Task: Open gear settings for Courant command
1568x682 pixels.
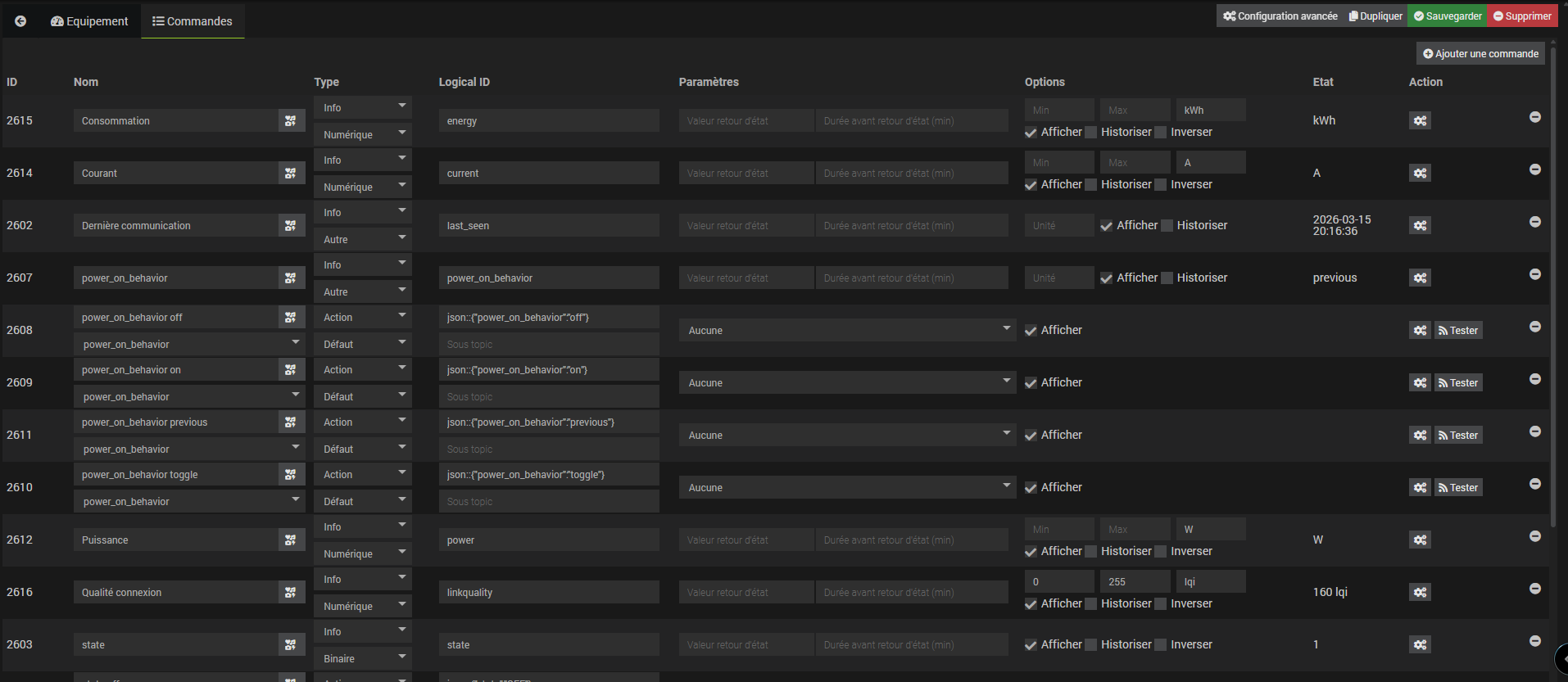Action: pyautogui.click(x=1420, y=173)
